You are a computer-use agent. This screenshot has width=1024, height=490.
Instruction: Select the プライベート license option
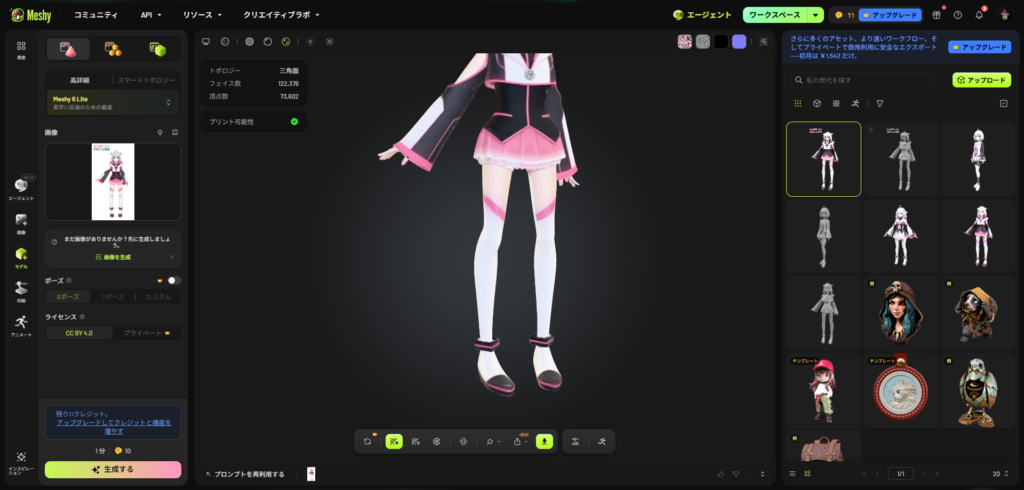tap(148, 333)
